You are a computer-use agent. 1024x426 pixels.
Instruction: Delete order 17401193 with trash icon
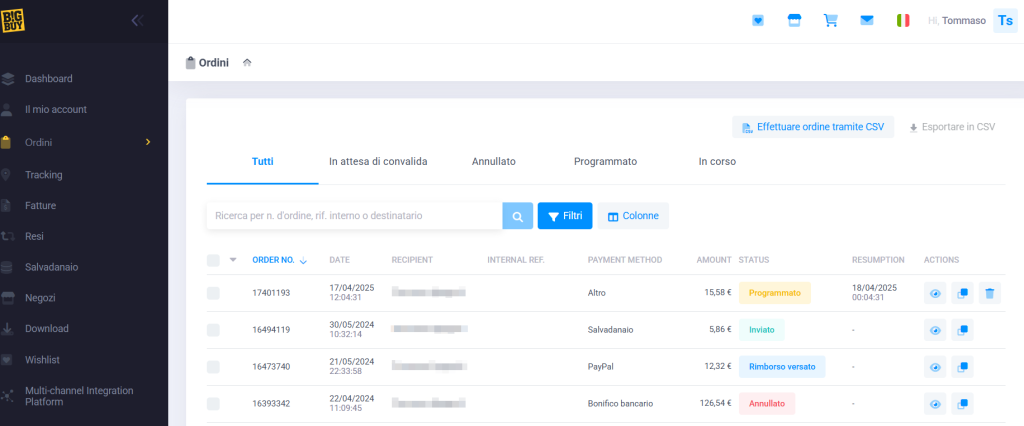point(988,293)
